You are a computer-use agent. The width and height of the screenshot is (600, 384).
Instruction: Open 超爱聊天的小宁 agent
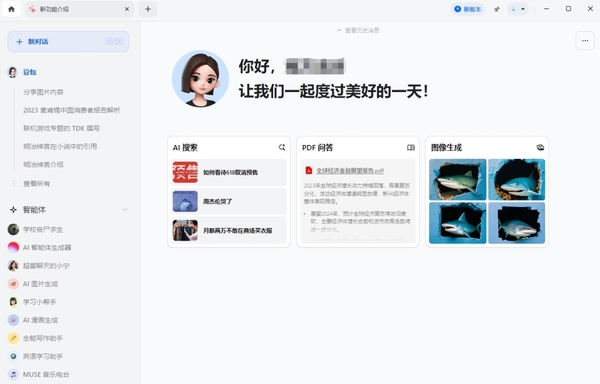click(x=46, y=265)
